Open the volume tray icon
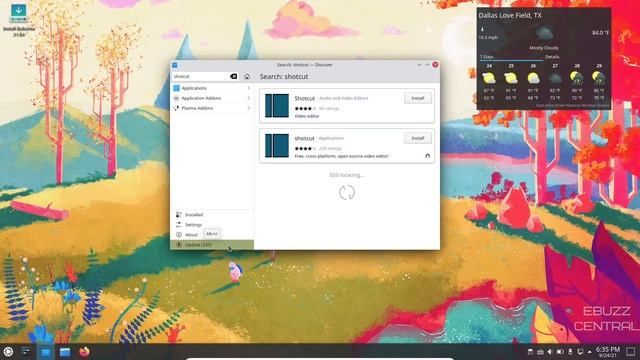 [x=549, y=351]
